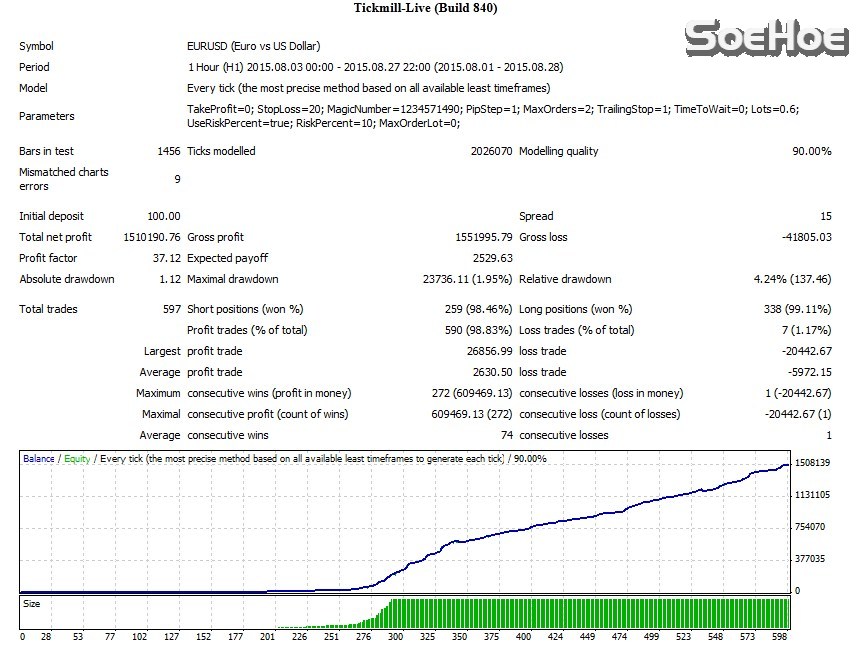Click the 1508139 y-axis label on chart
The height and width of the screenshot is (650, 861).
tap(812, 463)
